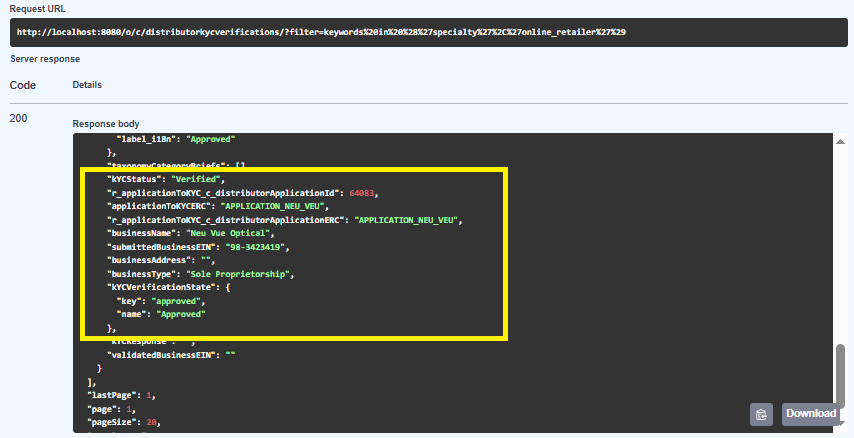Click the "submittedBusinessEIN" key
This screenshot has width=854, height=438.
coord(161,247)
